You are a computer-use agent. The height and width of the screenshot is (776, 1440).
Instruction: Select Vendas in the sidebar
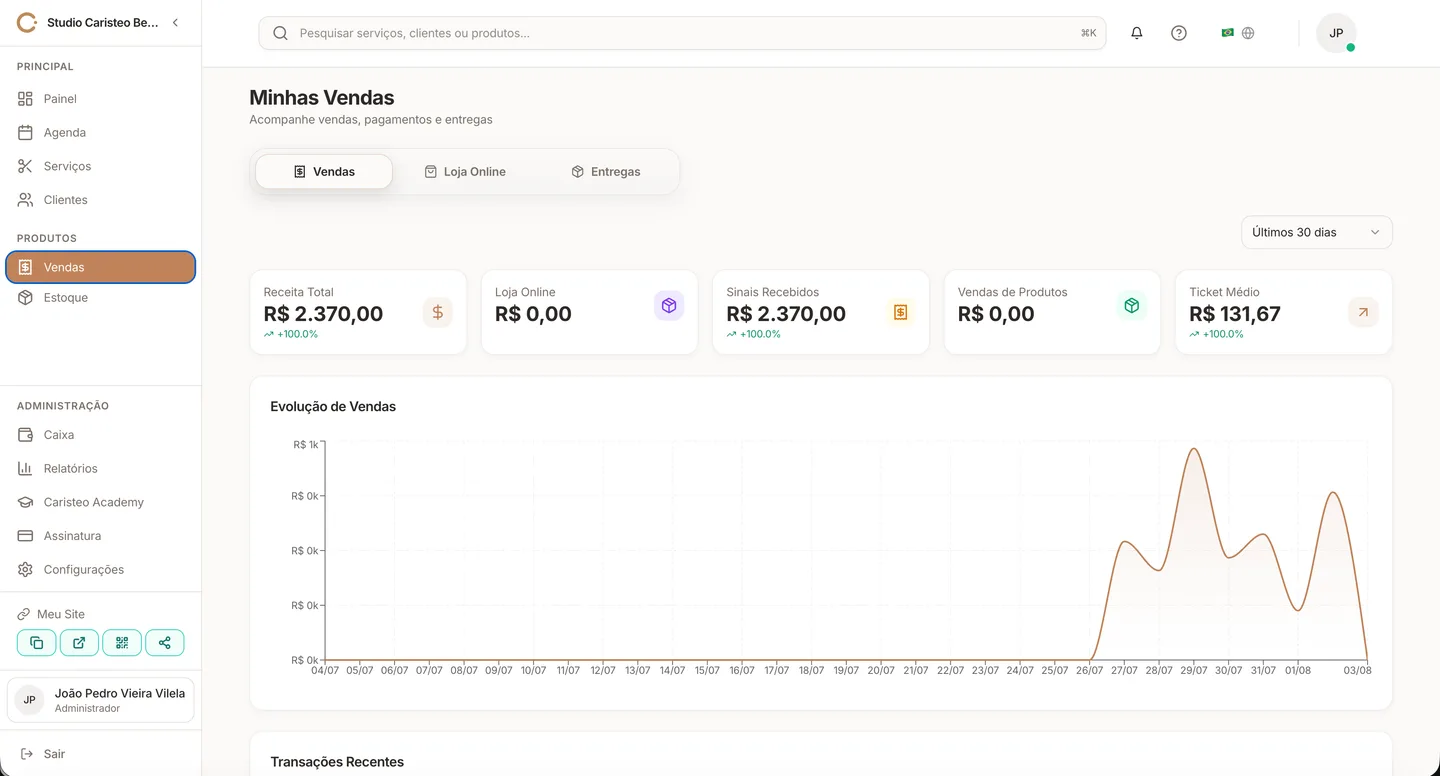100,267
